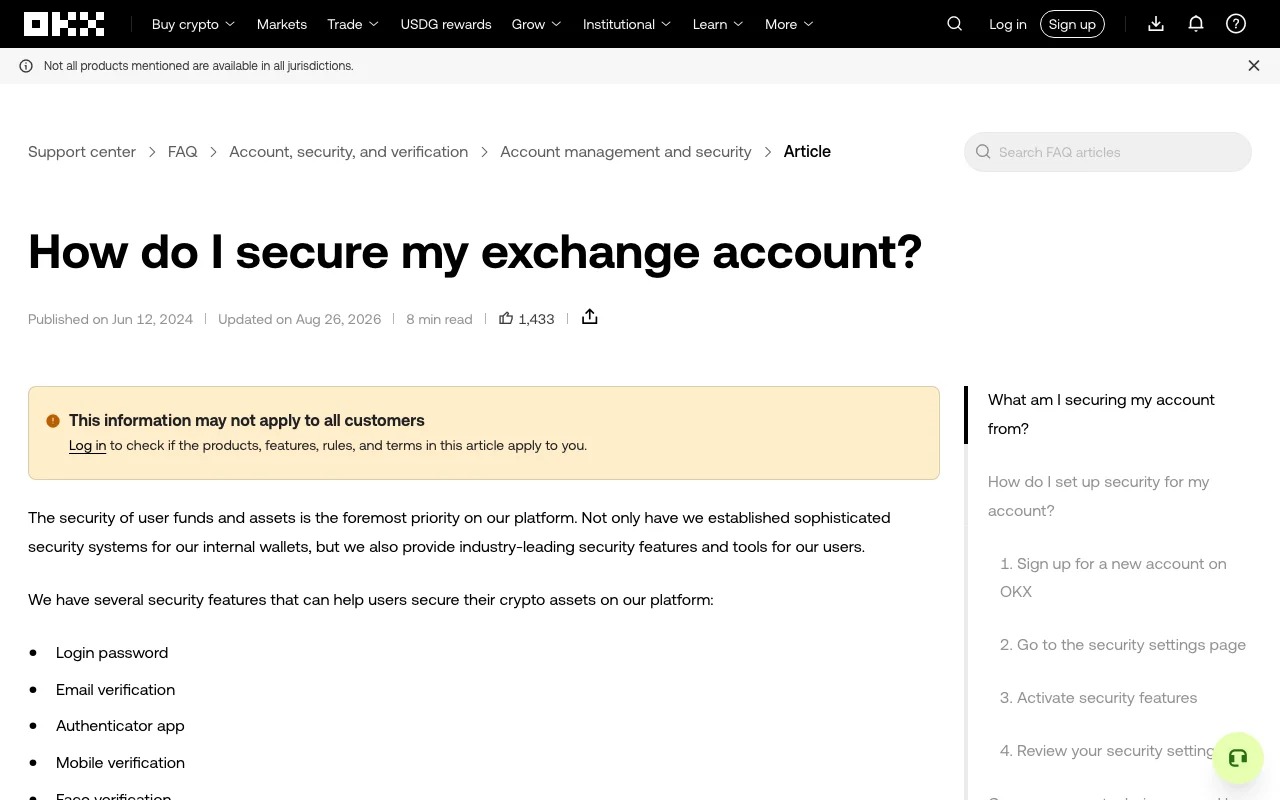Dismiss the jurisdiction notice banner
The width and height of the screenshot is (1280, 800).
pyautogui.click(x=1254, y=66)
